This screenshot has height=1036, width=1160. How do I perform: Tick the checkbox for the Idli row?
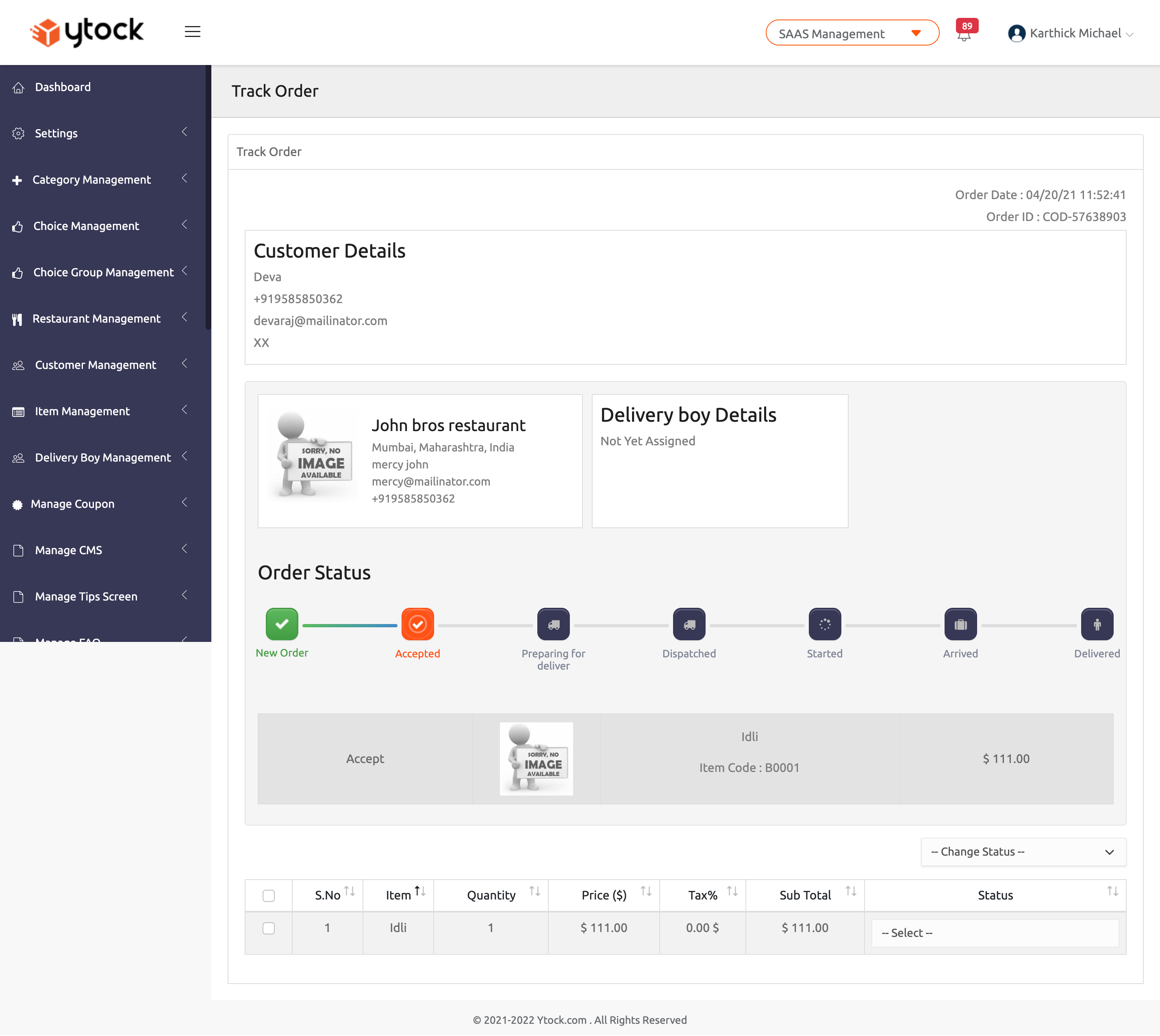point(269,928)
